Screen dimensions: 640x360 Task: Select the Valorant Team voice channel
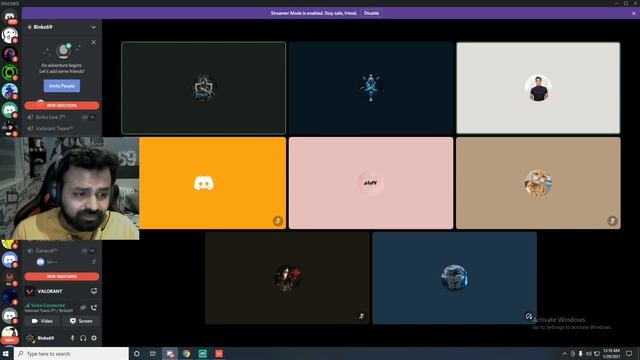click(61, 128)
